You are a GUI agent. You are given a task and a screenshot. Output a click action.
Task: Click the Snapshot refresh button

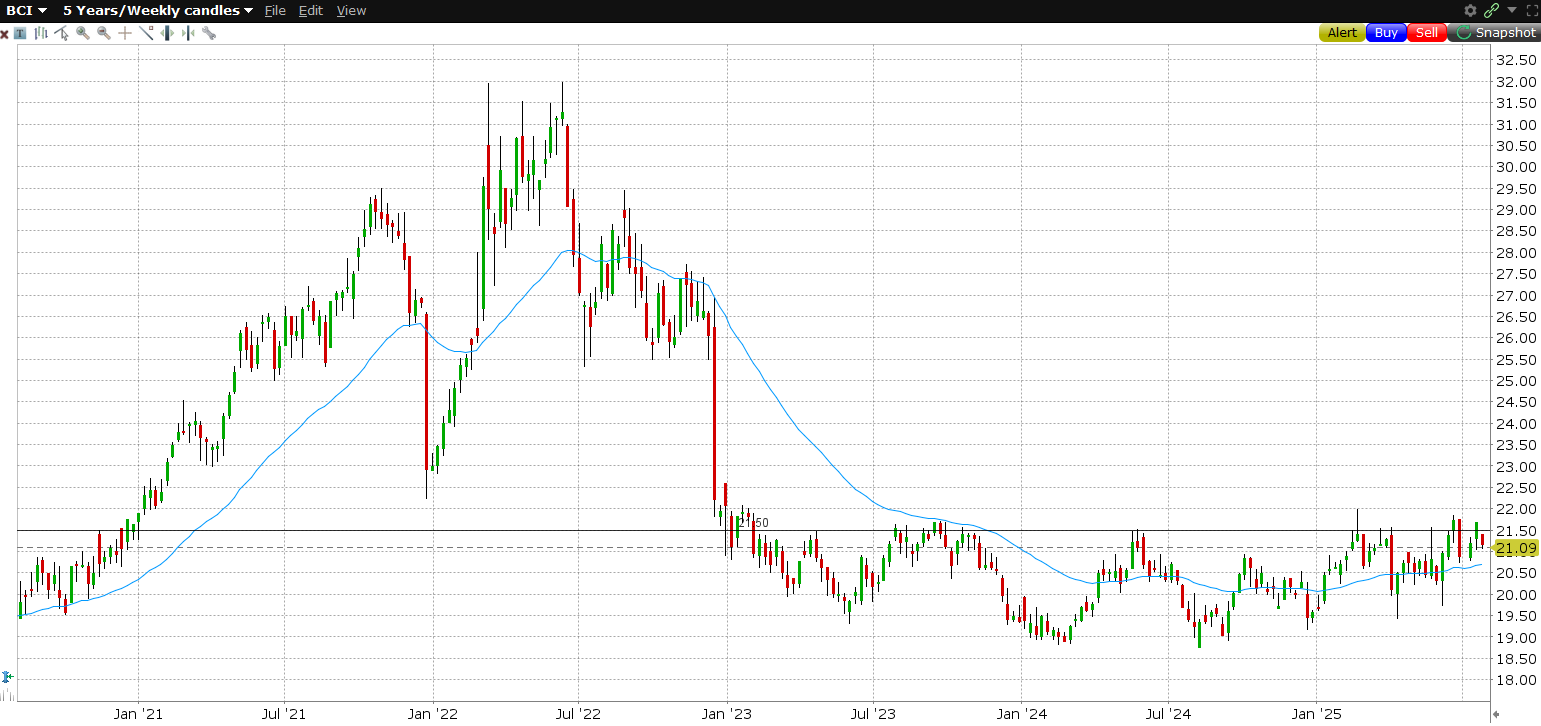point(1494,33)
